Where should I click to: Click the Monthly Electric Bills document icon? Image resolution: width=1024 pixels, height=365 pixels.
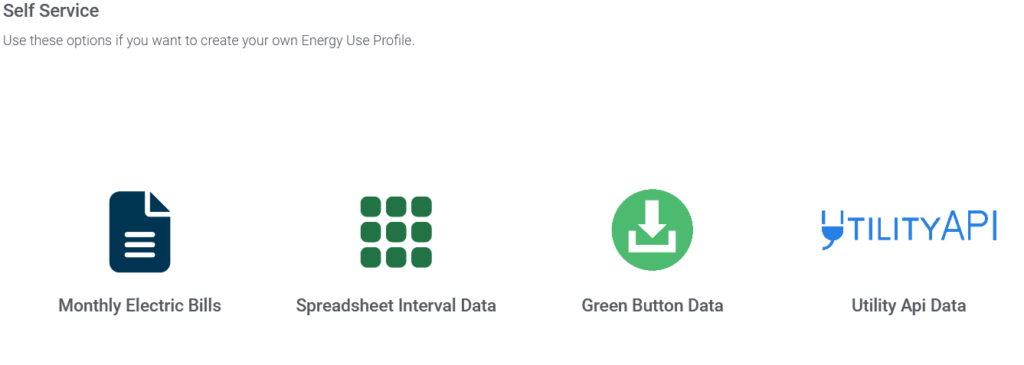(x=140, y=232)
